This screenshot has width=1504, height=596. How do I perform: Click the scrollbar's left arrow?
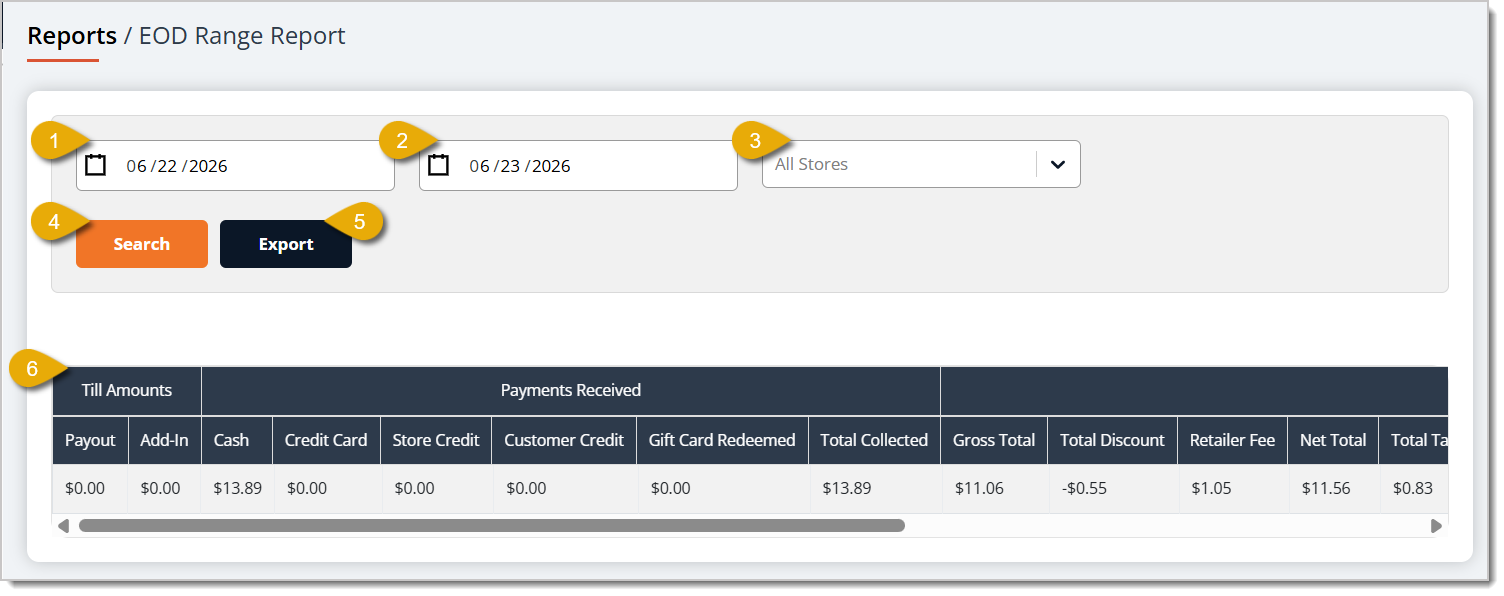[x=63, y=525]
